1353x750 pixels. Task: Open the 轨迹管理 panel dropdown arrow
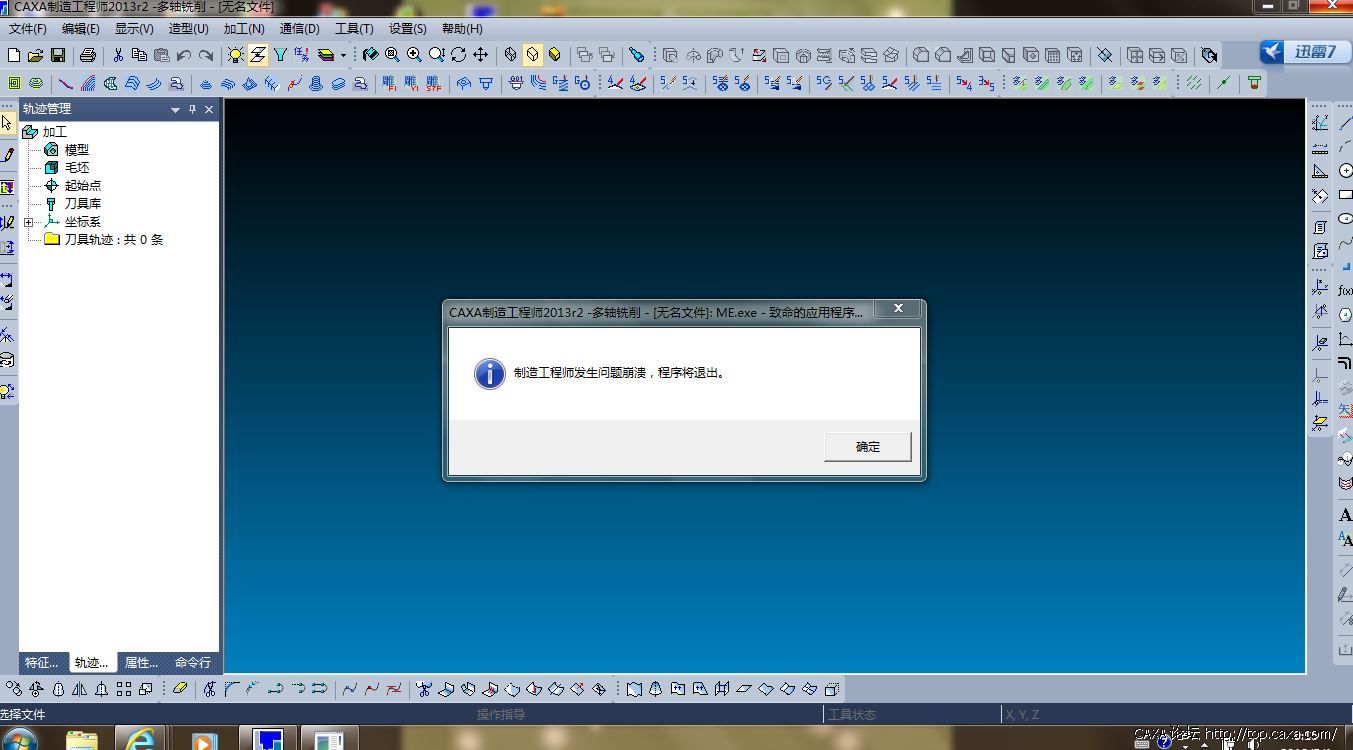click(176, 109)
